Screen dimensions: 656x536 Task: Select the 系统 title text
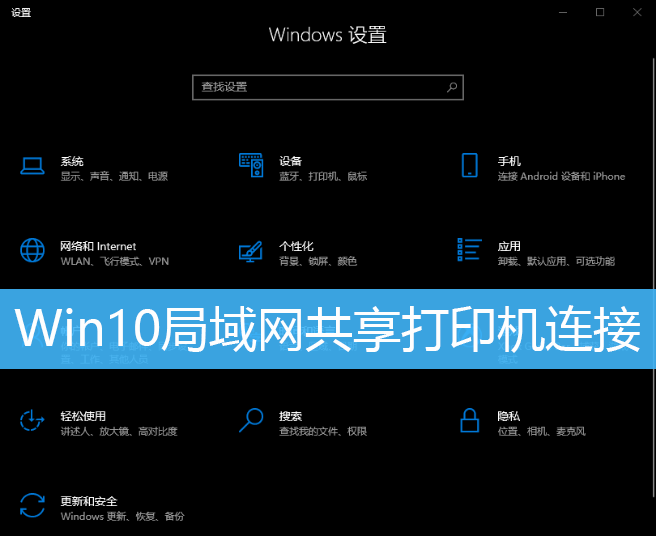[72, 161]
